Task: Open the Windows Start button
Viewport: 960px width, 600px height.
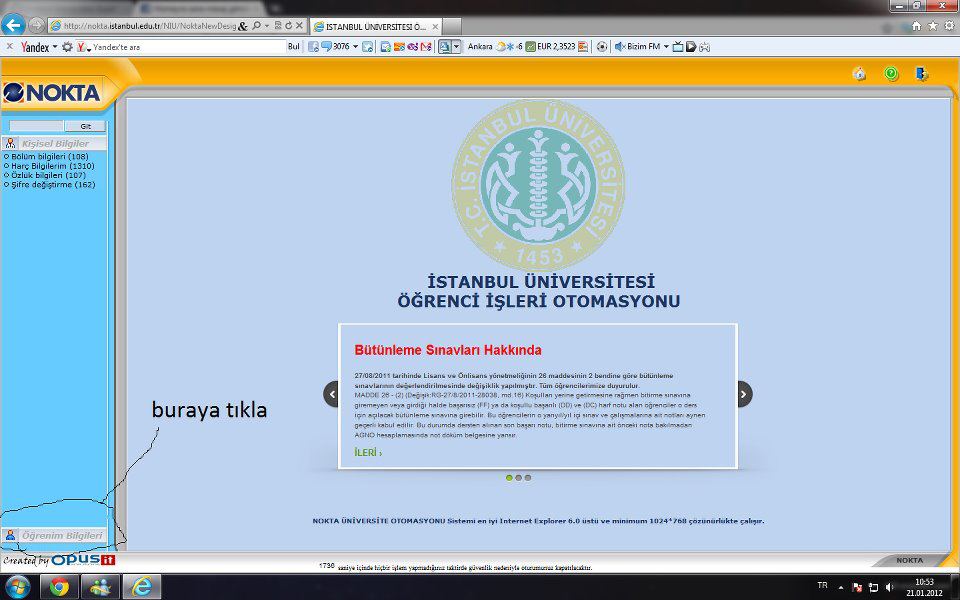Action: (x=17, y=587)
